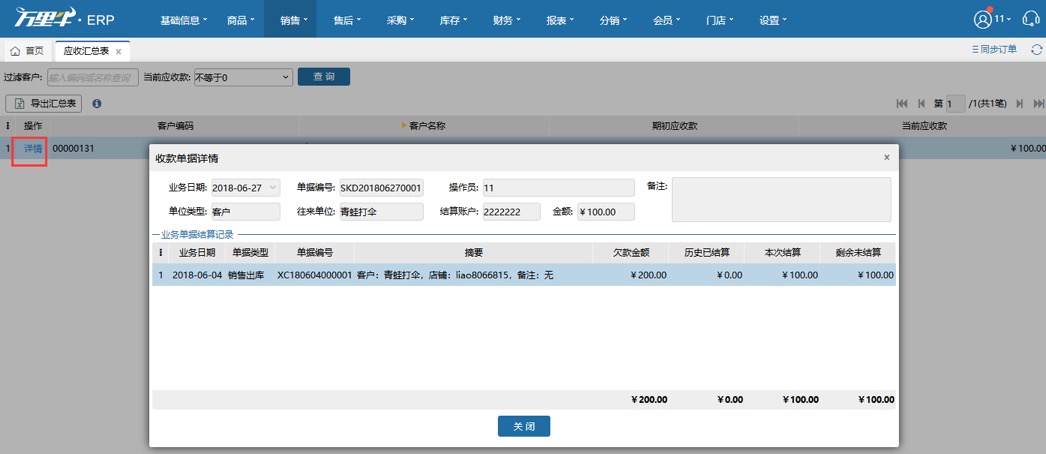Click the 结算账户 field showing 2222222
The image size is (1046, 454).
click(x=512, y=212)
